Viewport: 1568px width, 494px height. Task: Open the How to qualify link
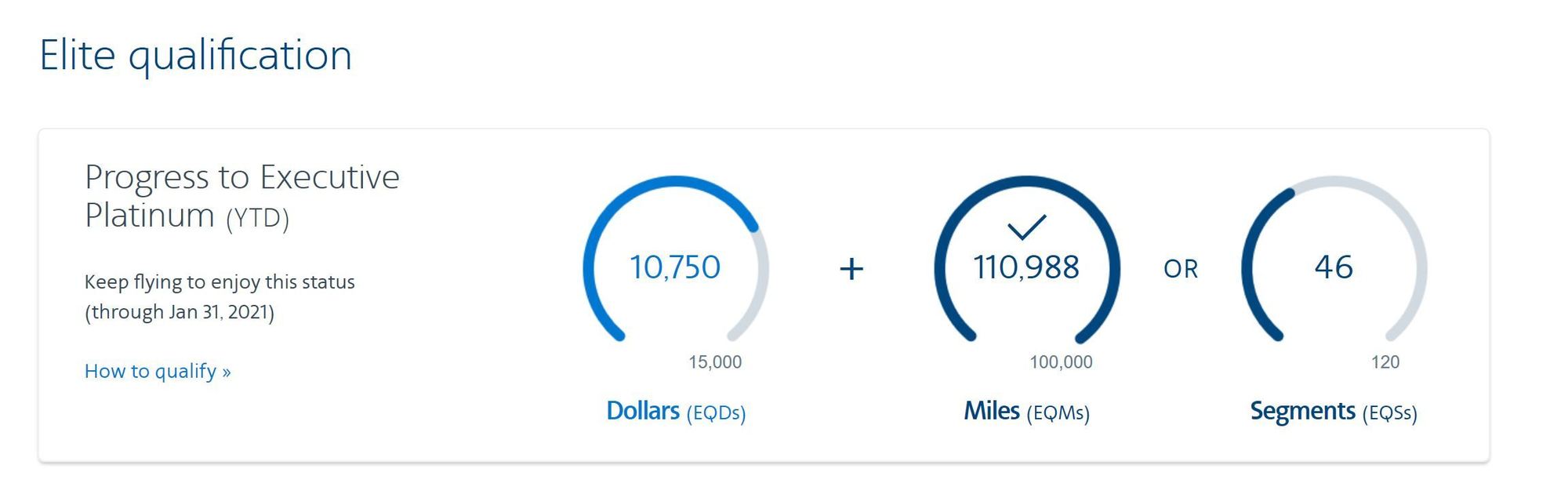click(x=158, y=371)
